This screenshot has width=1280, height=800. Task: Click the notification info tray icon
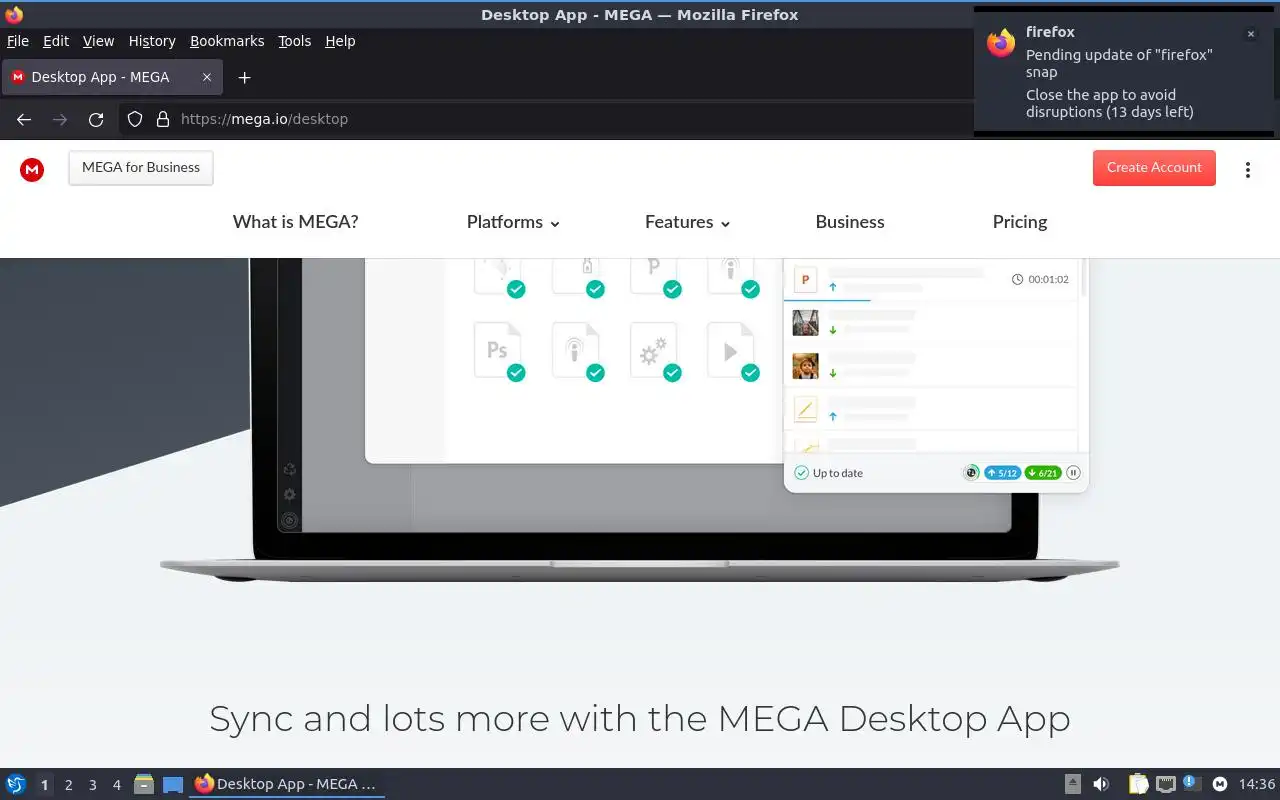(1191, 783)
